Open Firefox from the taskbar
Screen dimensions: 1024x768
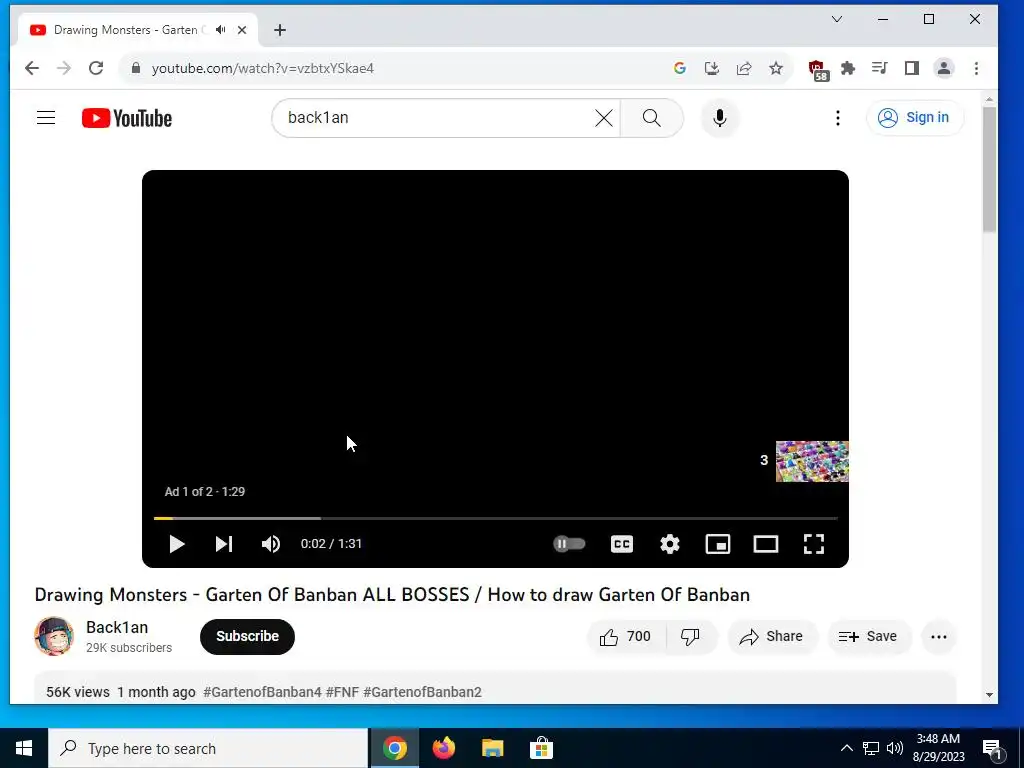tap(443, 748)
